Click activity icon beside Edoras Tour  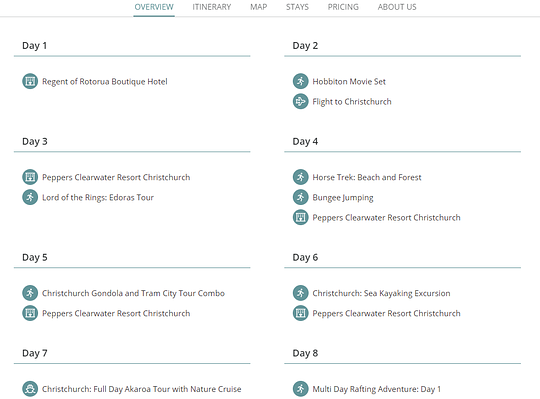30,197
